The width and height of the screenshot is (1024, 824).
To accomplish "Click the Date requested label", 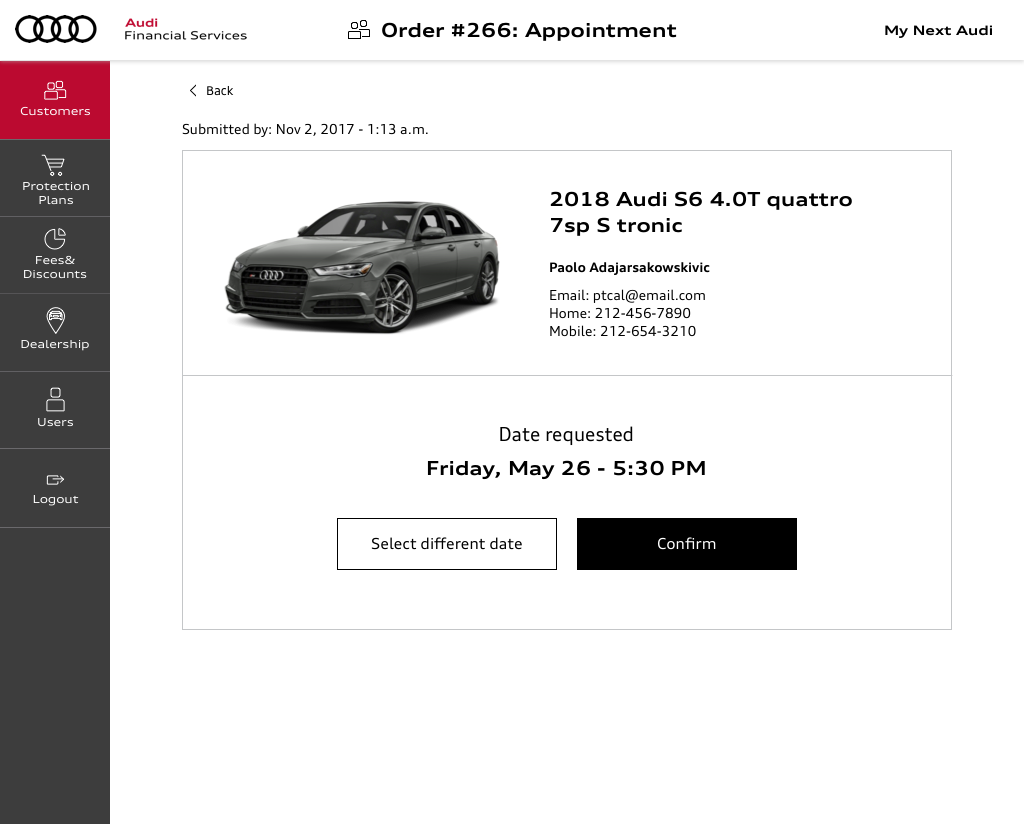I will tap(566, 435).
